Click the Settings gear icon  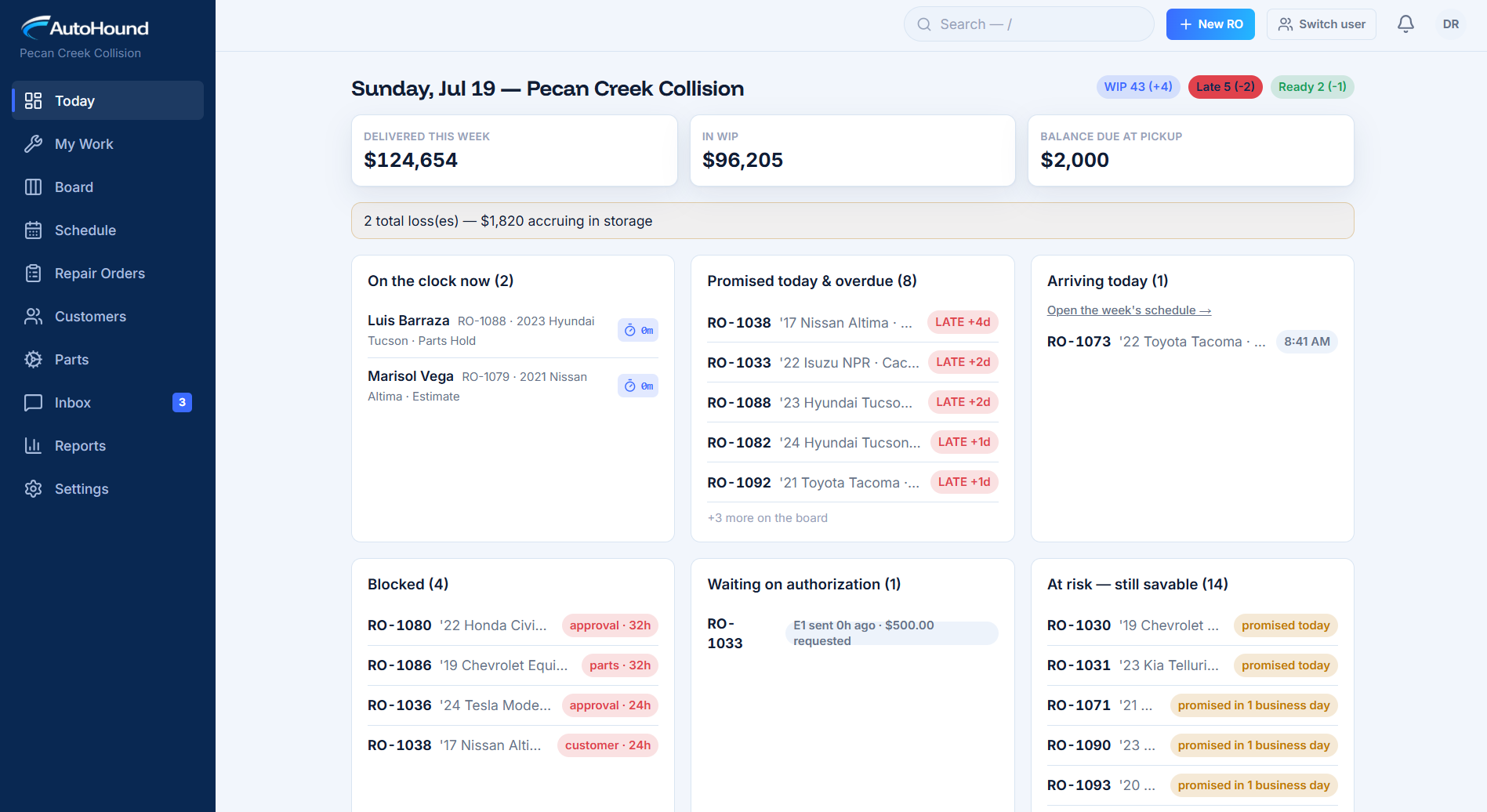pyautogui.click(x=33, y=488)
